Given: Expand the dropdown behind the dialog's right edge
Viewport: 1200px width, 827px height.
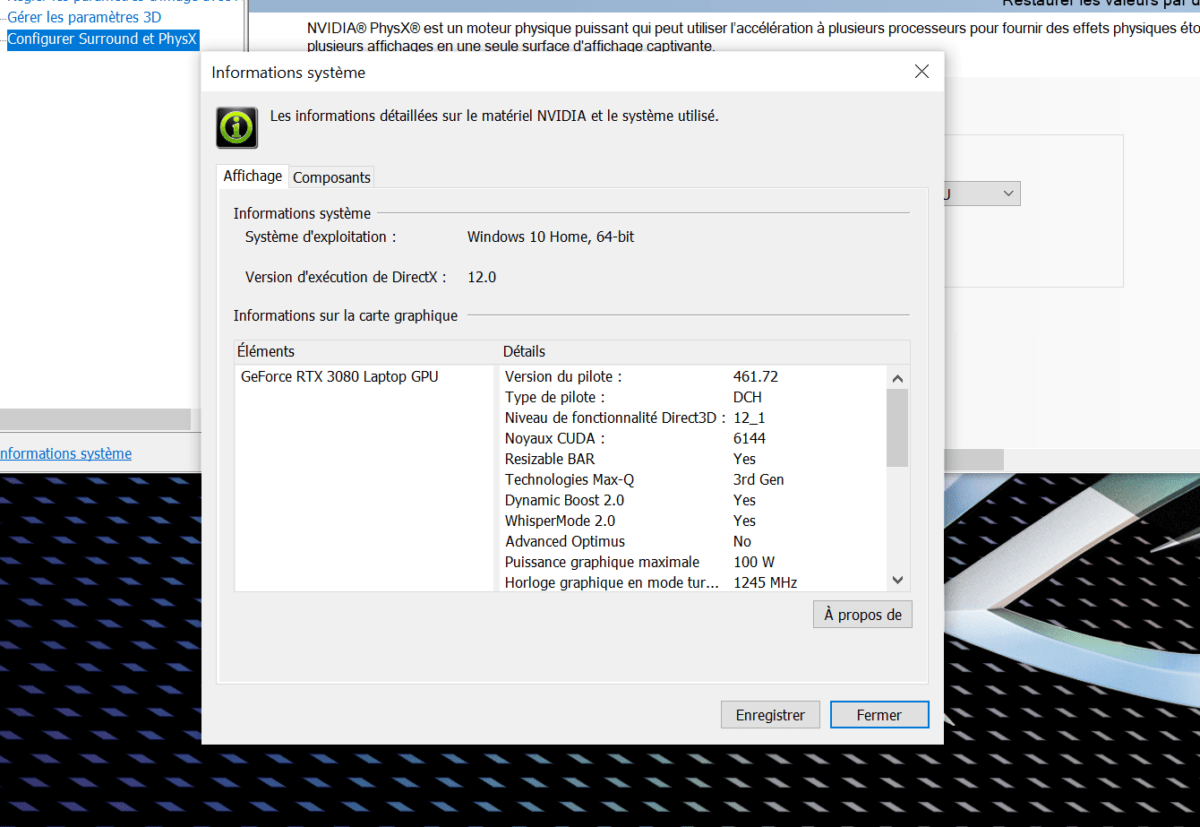Looking at the screenshot, I should [1008, 193].
